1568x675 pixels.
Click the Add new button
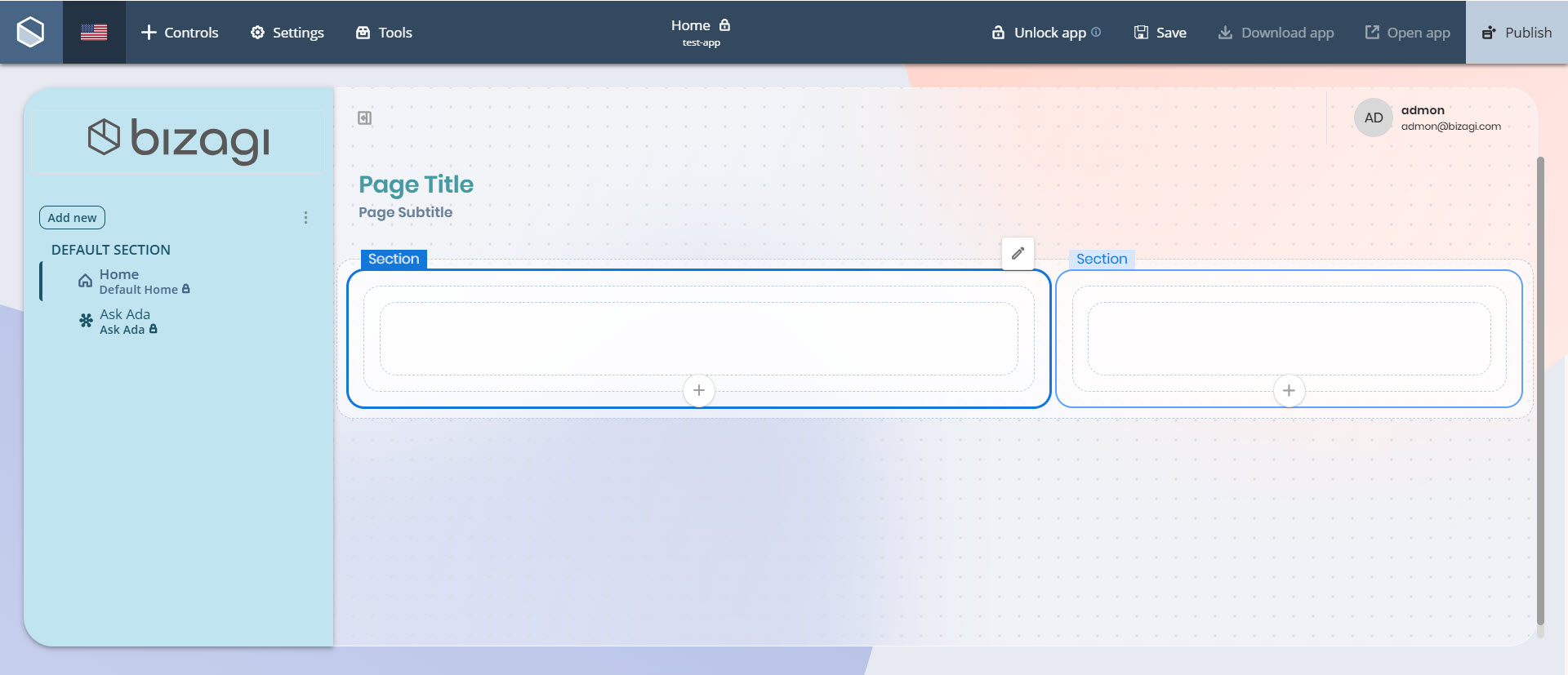click(x=72, y=218)
